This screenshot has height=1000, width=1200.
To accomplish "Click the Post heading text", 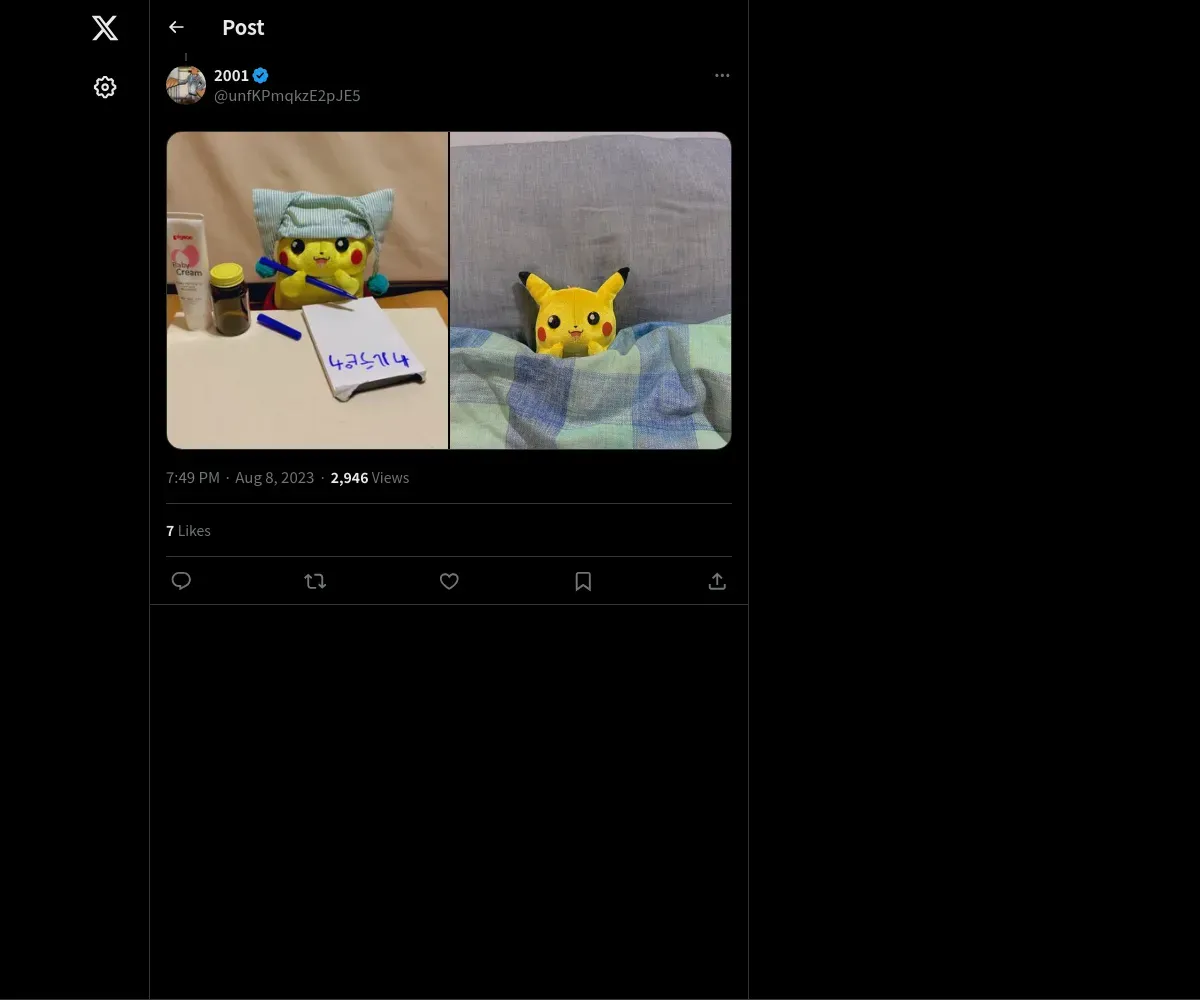I will tap(243, 28).
